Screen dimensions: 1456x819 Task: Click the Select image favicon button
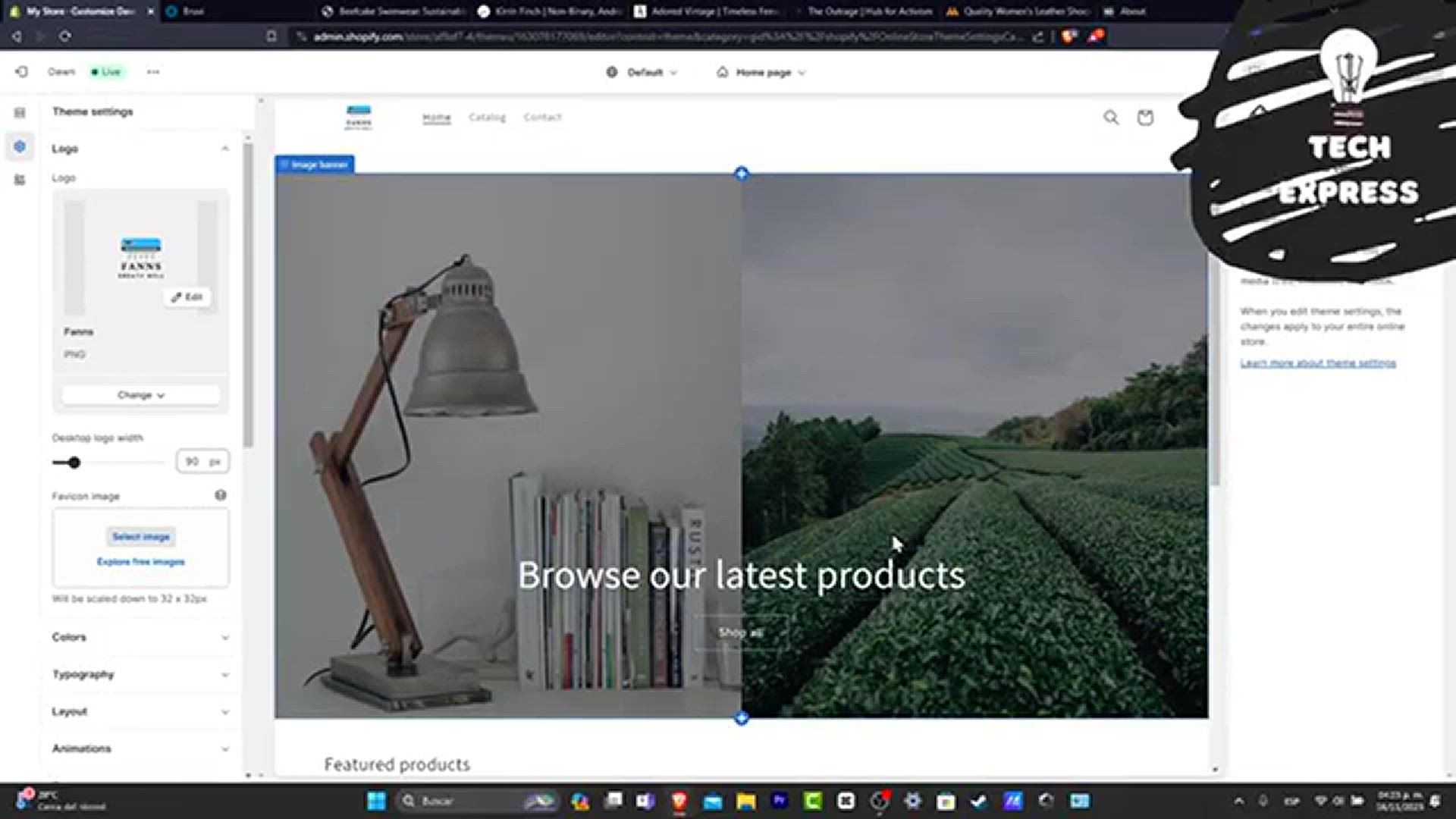tap(141, 537)
